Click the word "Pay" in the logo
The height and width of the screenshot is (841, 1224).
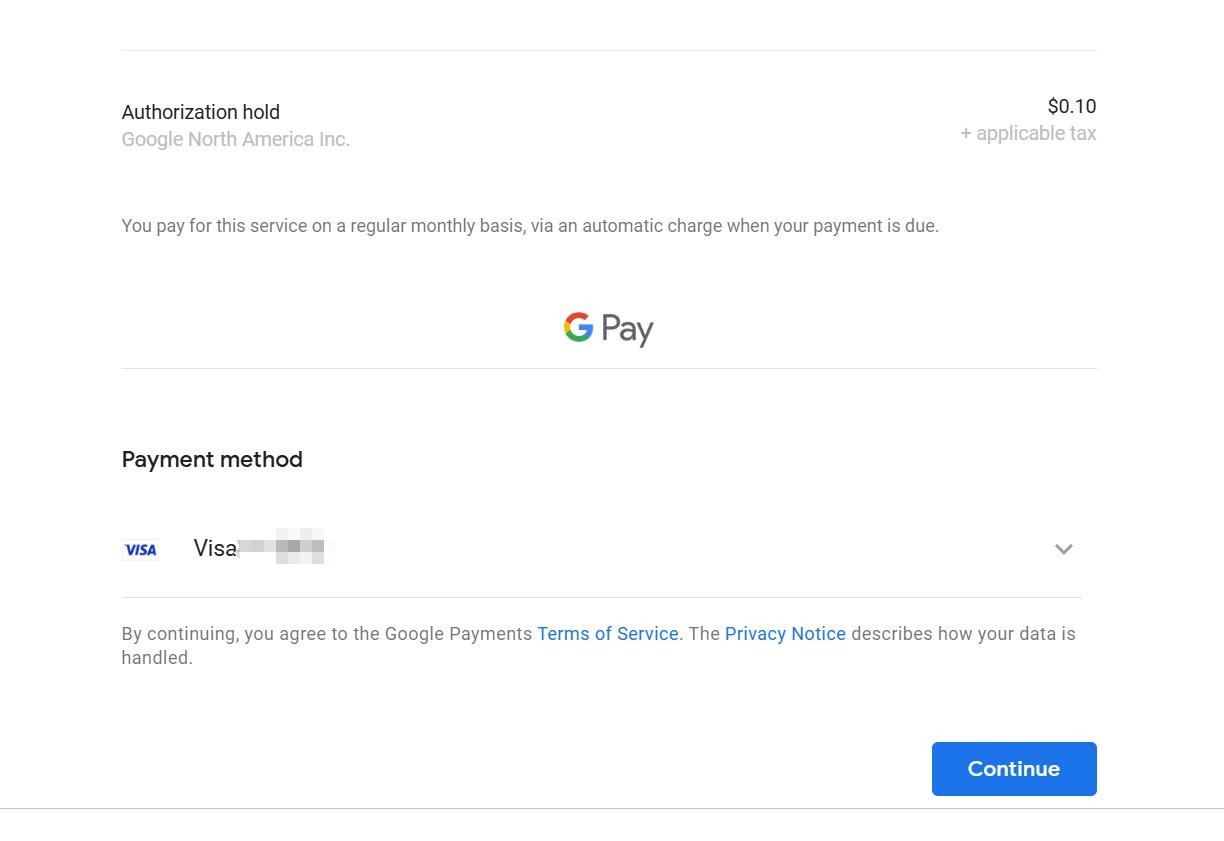pyautogui.click(x=627, y=330)
